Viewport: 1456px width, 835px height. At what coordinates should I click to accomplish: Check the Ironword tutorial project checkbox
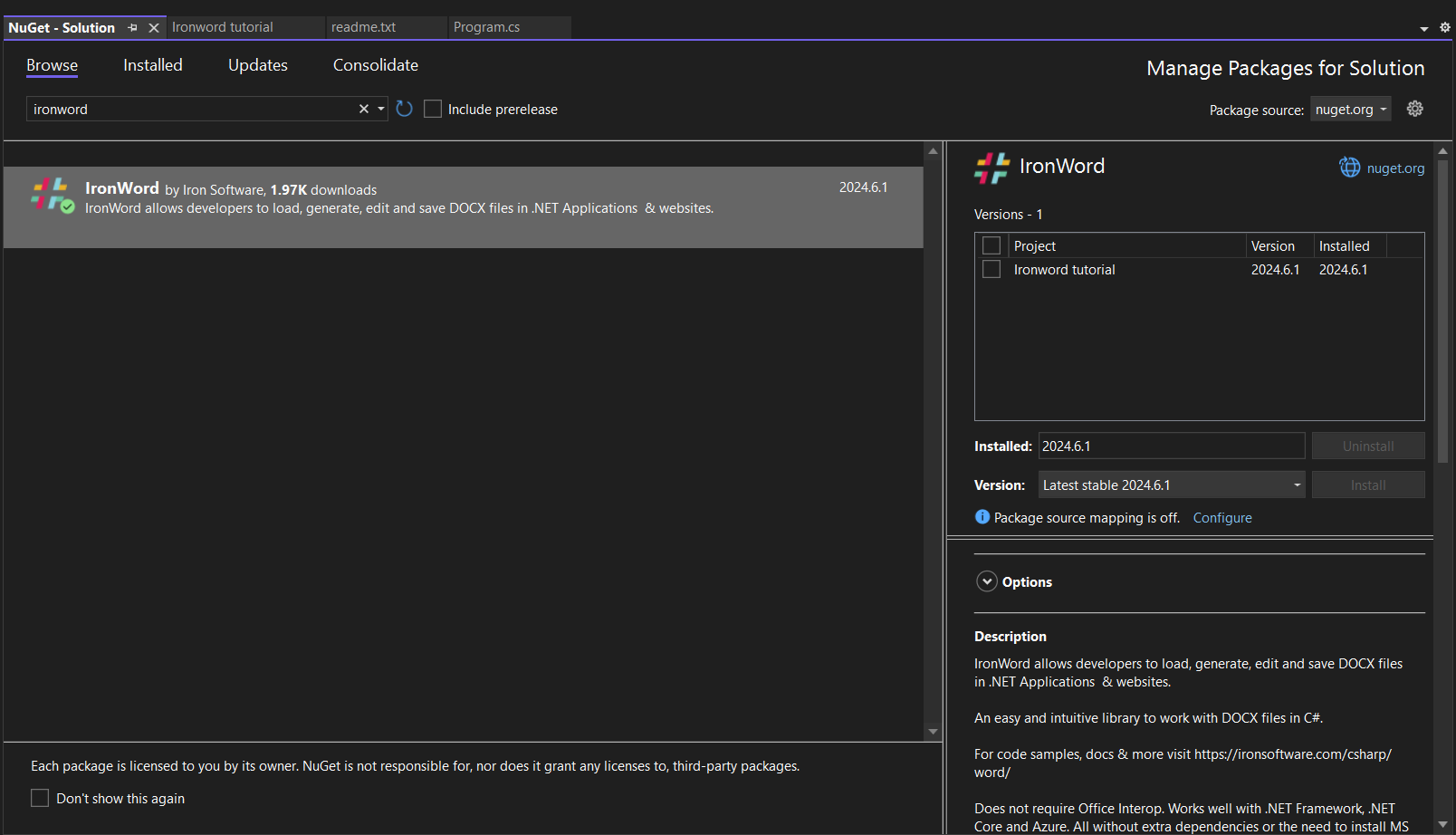tap(991, 269)
